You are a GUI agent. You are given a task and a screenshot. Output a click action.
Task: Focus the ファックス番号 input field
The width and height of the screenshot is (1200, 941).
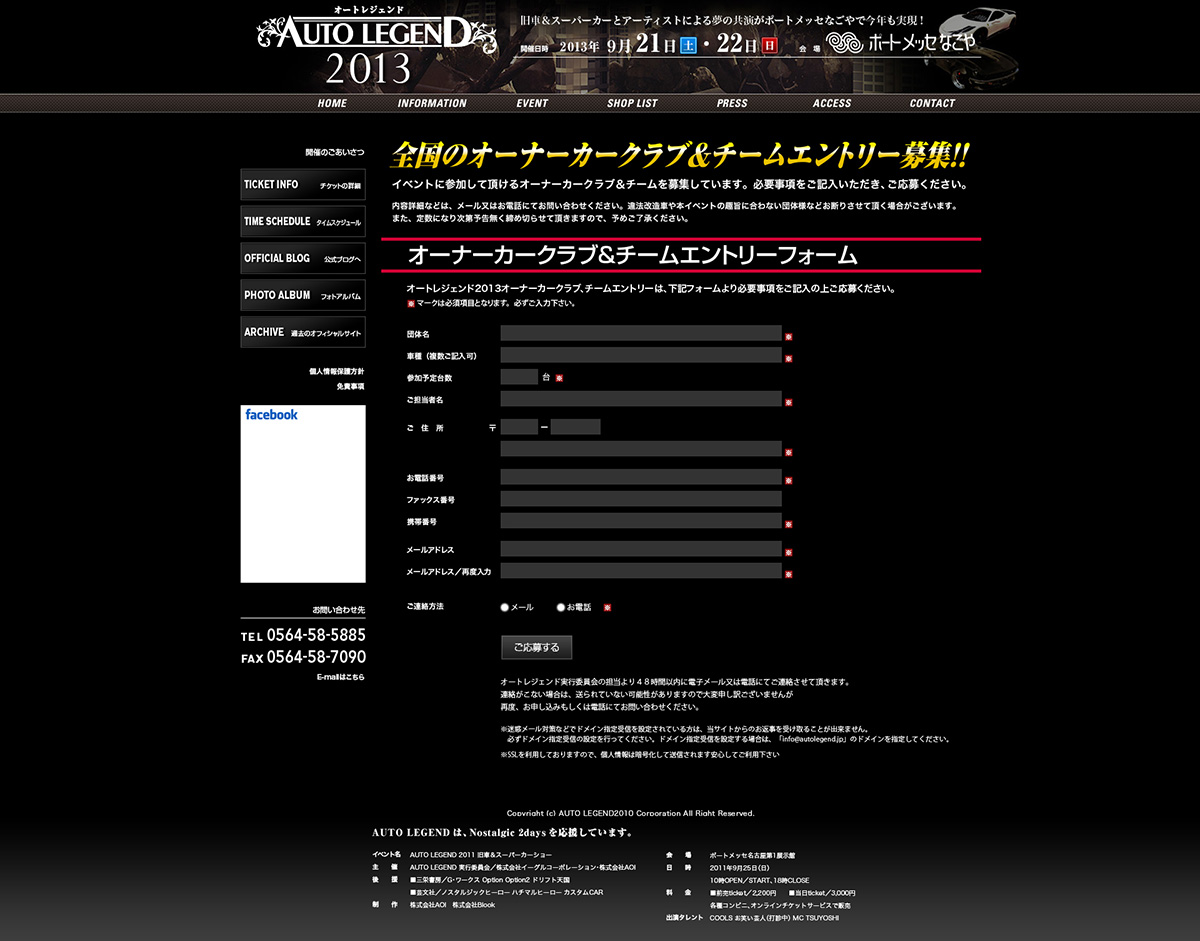tap(641, 499)
